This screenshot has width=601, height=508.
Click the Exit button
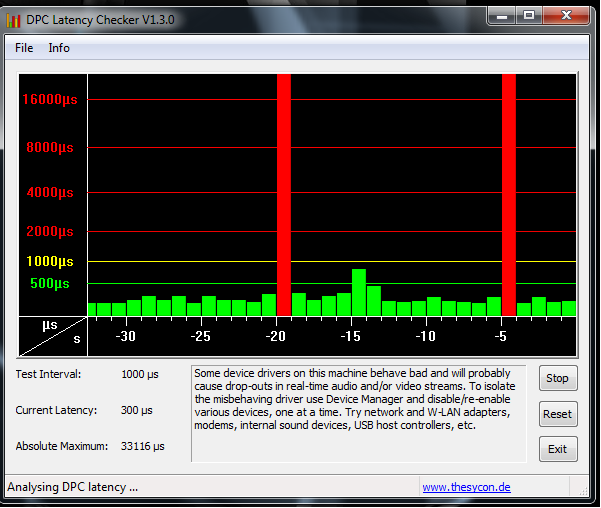[x=558, y=449]
